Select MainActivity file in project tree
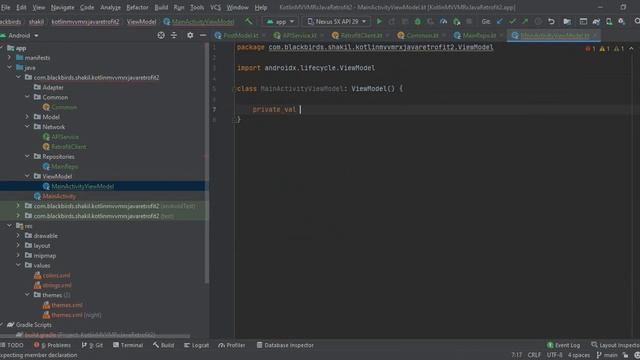This screenshot has width=640, height=360. click(59, 196)
